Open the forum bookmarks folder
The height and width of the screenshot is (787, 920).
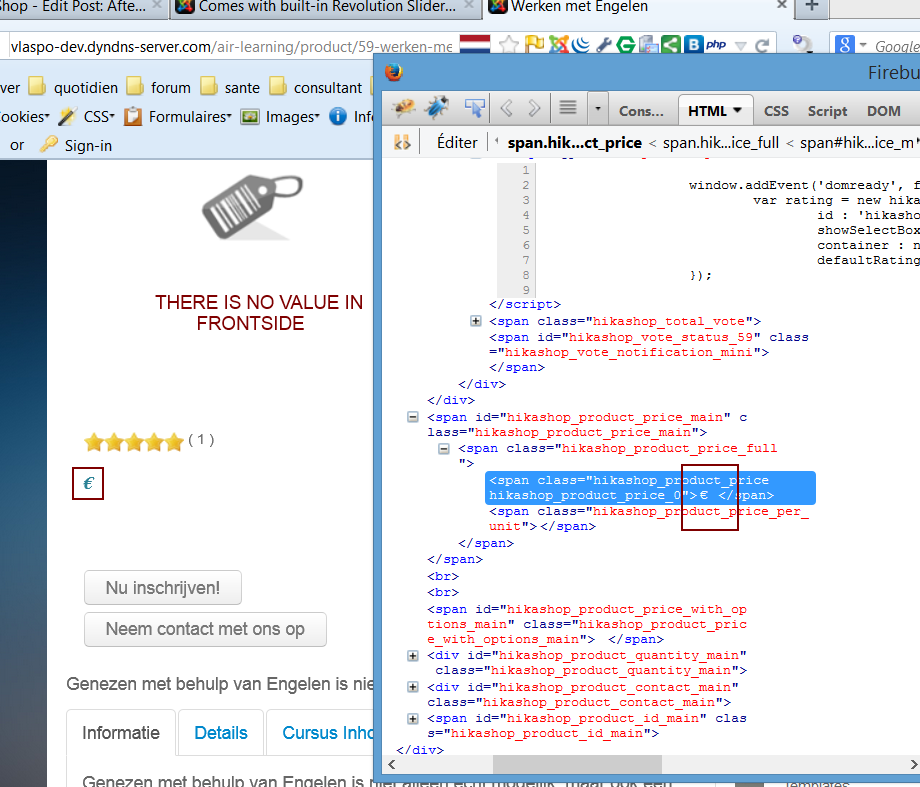click(x=159, y=87)
